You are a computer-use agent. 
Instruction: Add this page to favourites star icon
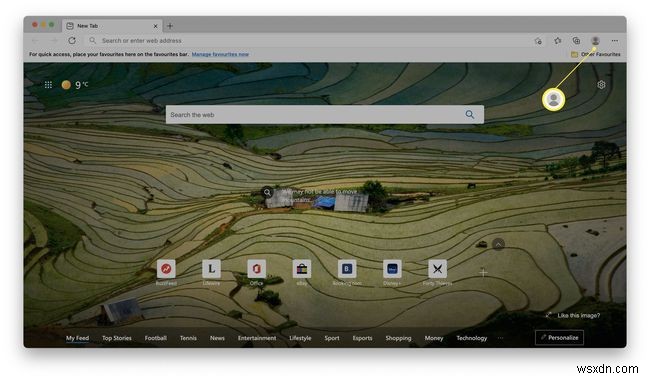(538, 41)
